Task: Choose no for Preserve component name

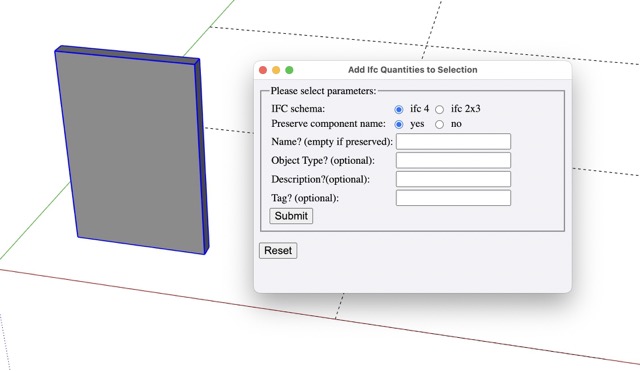Action: pos(439,124)
